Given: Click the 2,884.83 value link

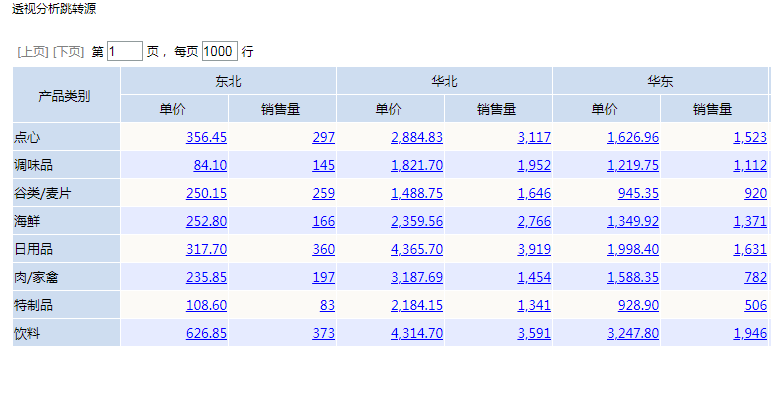Looking at the screenshot, I should [417, 137].
